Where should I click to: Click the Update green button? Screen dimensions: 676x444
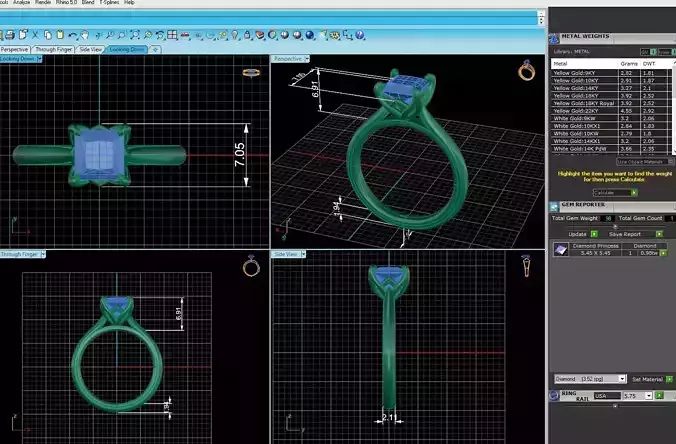pyautogui.click(x=594, y=234)
